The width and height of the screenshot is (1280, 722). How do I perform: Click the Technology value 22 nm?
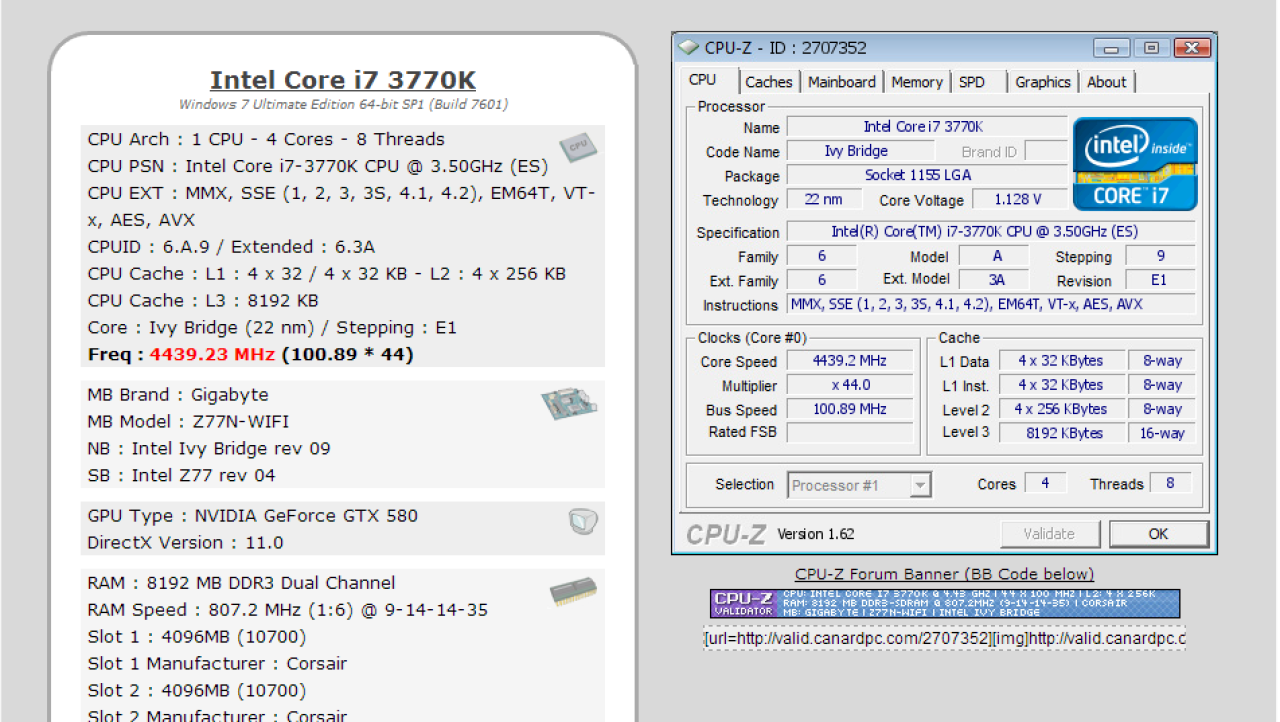[x=823, y=199]
